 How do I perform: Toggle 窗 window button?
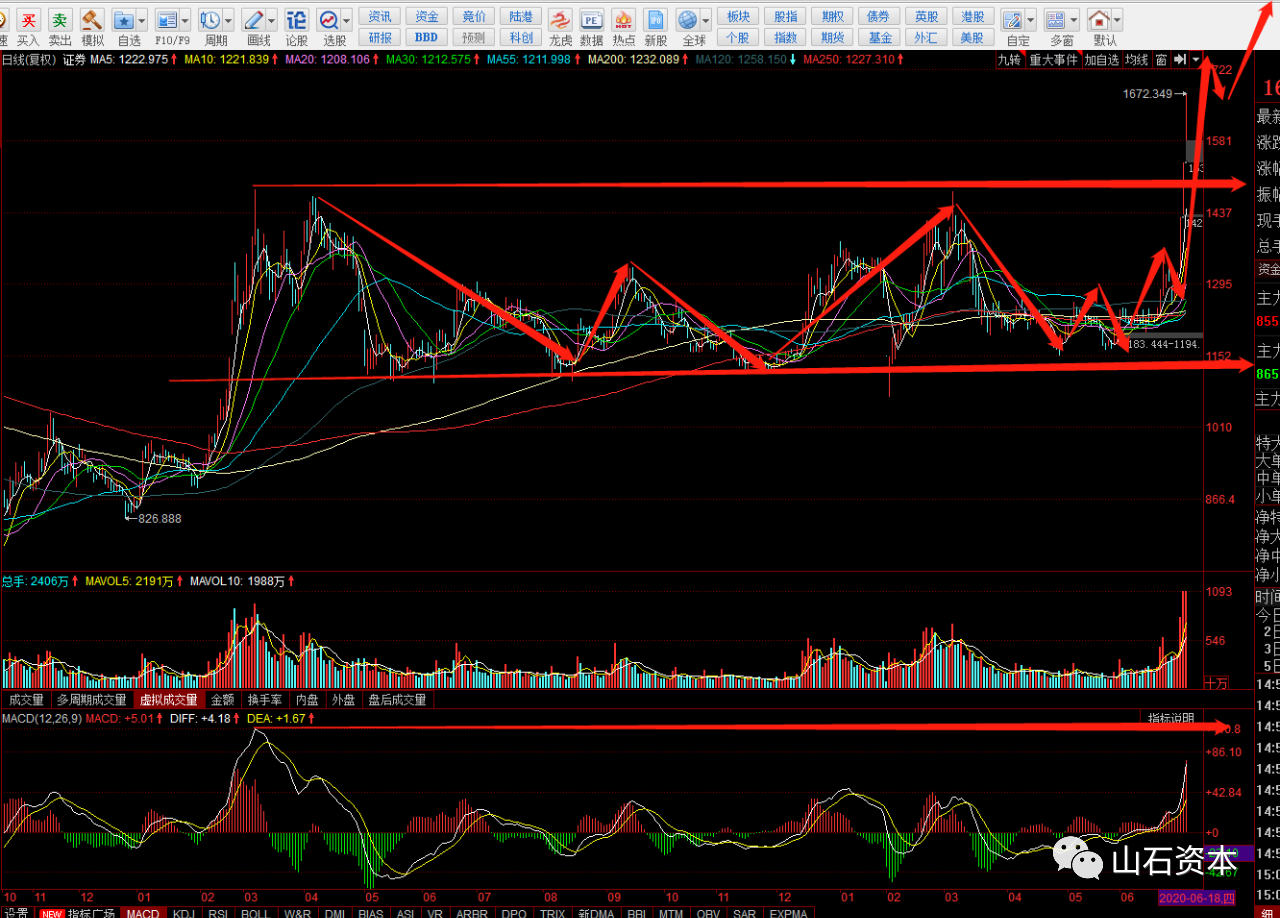(x=1161, y=60)
